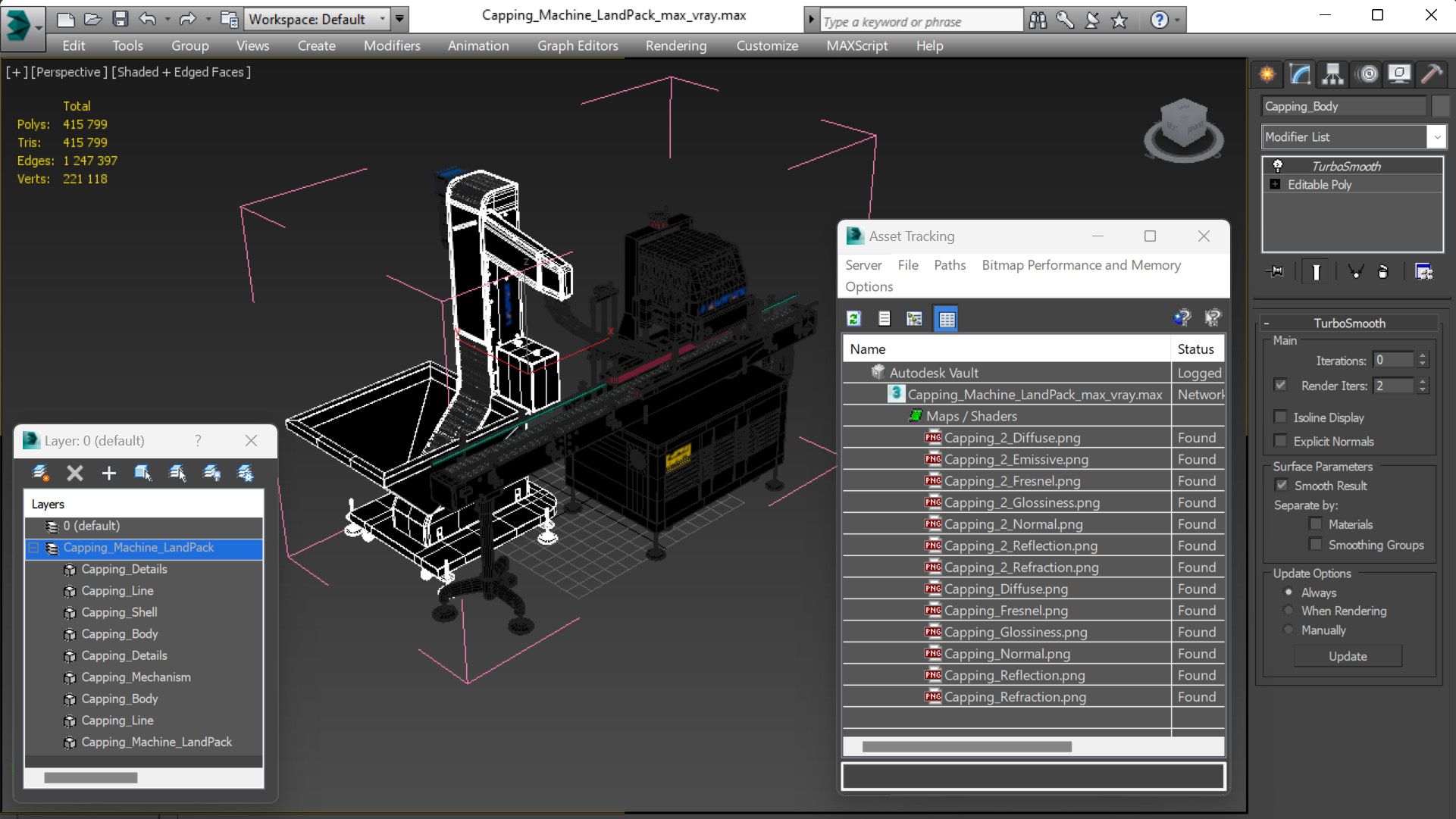Viewport: 1456px width, 819px height.
Task: Toggle the Render Iters checkbox
Action: tap(1281, 386)
